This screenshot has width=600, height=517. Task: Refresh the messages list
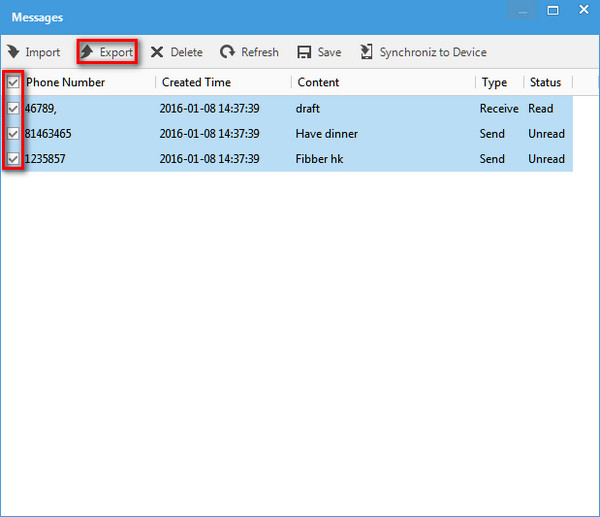pyautogui.click(x=249, y=52)
